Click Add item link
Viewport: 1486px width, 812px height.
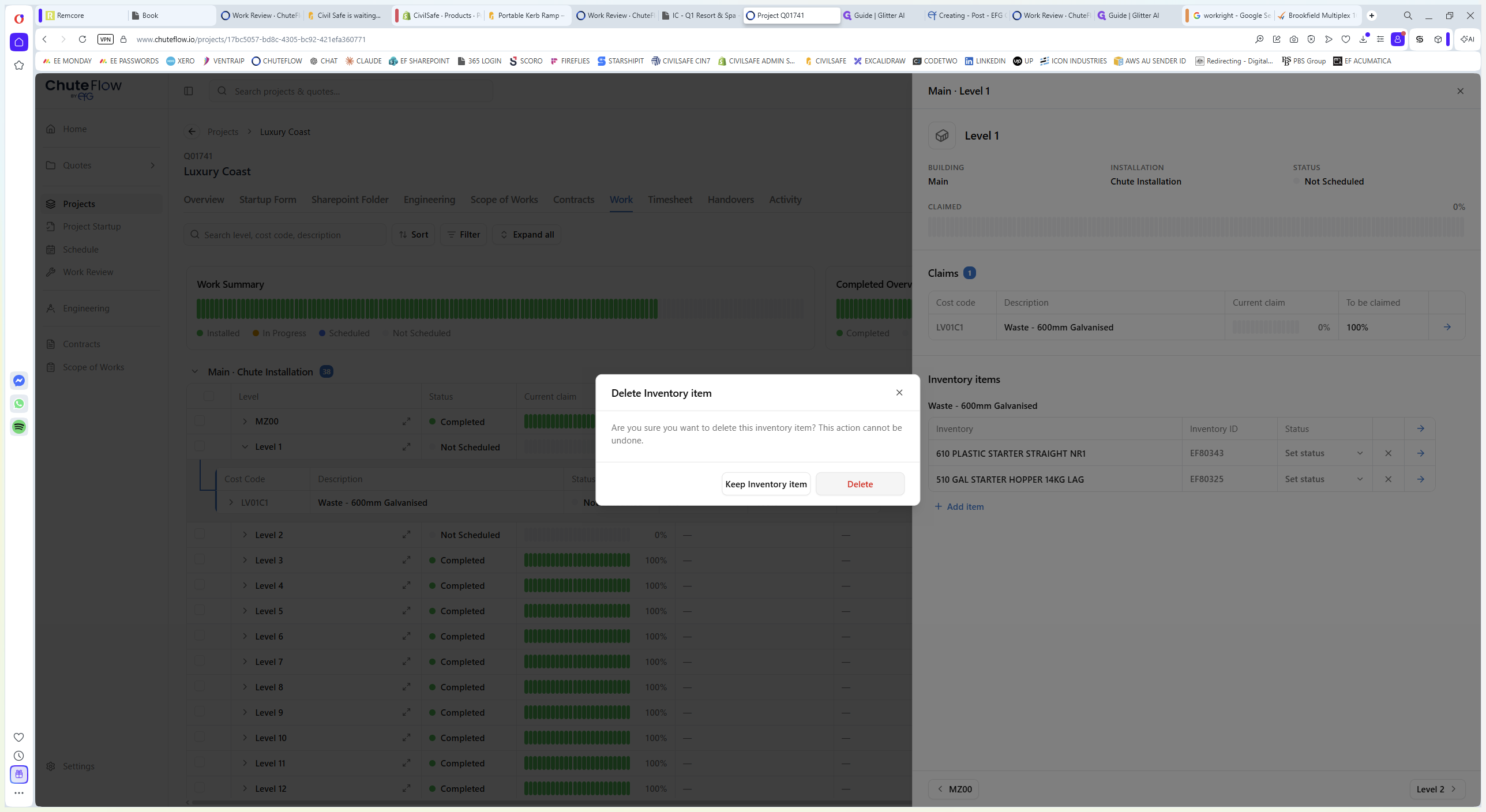[x=959, y=506]
